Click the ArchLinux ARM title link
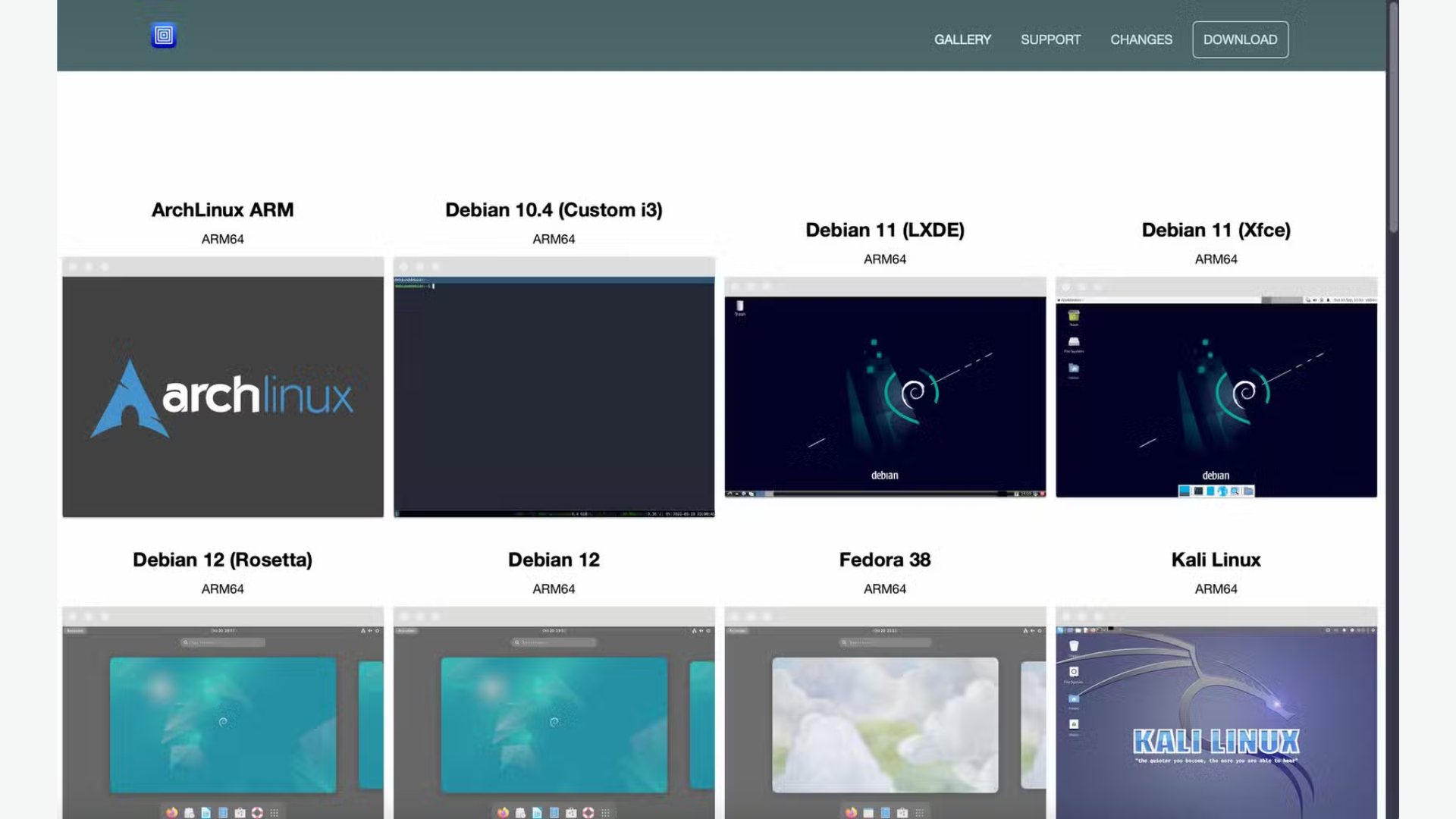This screenshot has height=819, width=1456. pyautogui.click(x=223, y=210)
